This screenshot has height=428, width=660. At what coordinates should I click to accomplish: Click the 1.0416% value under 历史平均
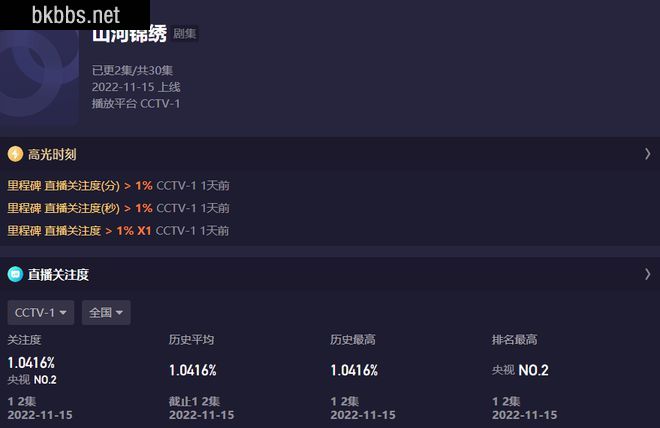(x=193, y=370)
